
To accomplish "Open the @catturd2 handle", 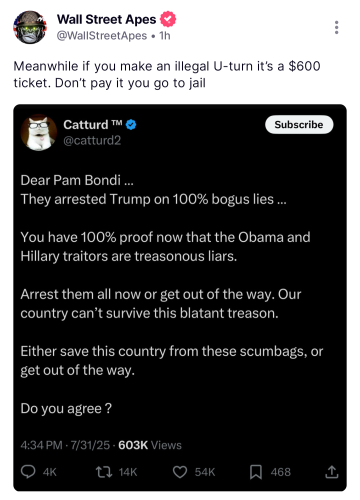I will coord(92,140).
